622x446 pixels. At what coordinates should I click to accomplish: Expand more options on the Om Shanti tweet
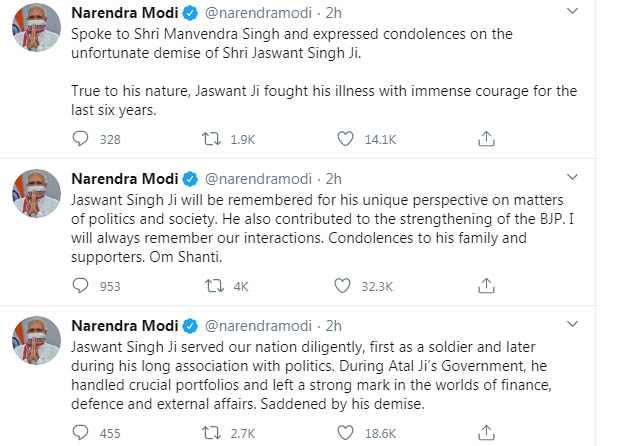tap(572, 177)
